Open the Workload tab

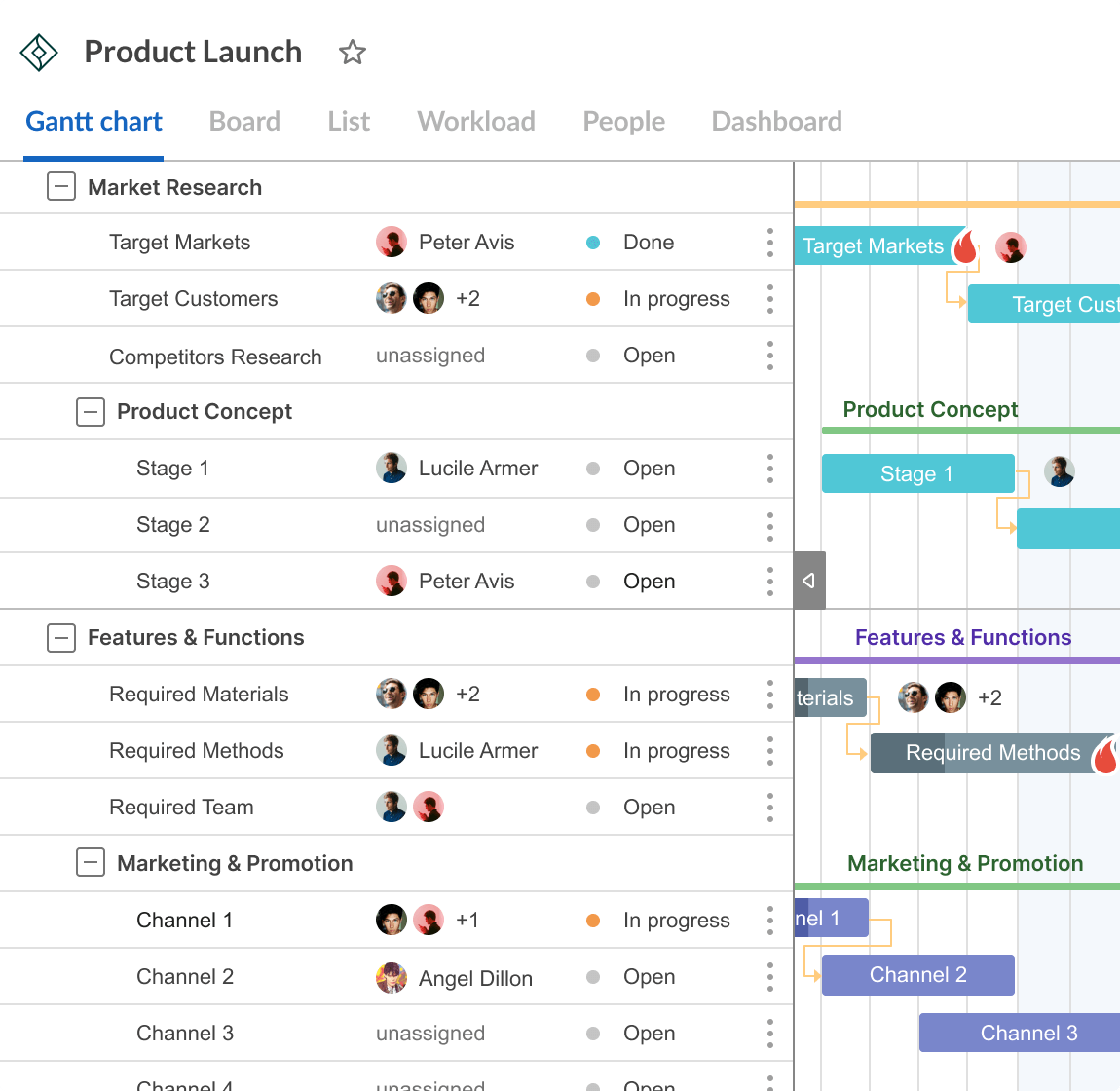pyautogui.click(x=476, y=122)
